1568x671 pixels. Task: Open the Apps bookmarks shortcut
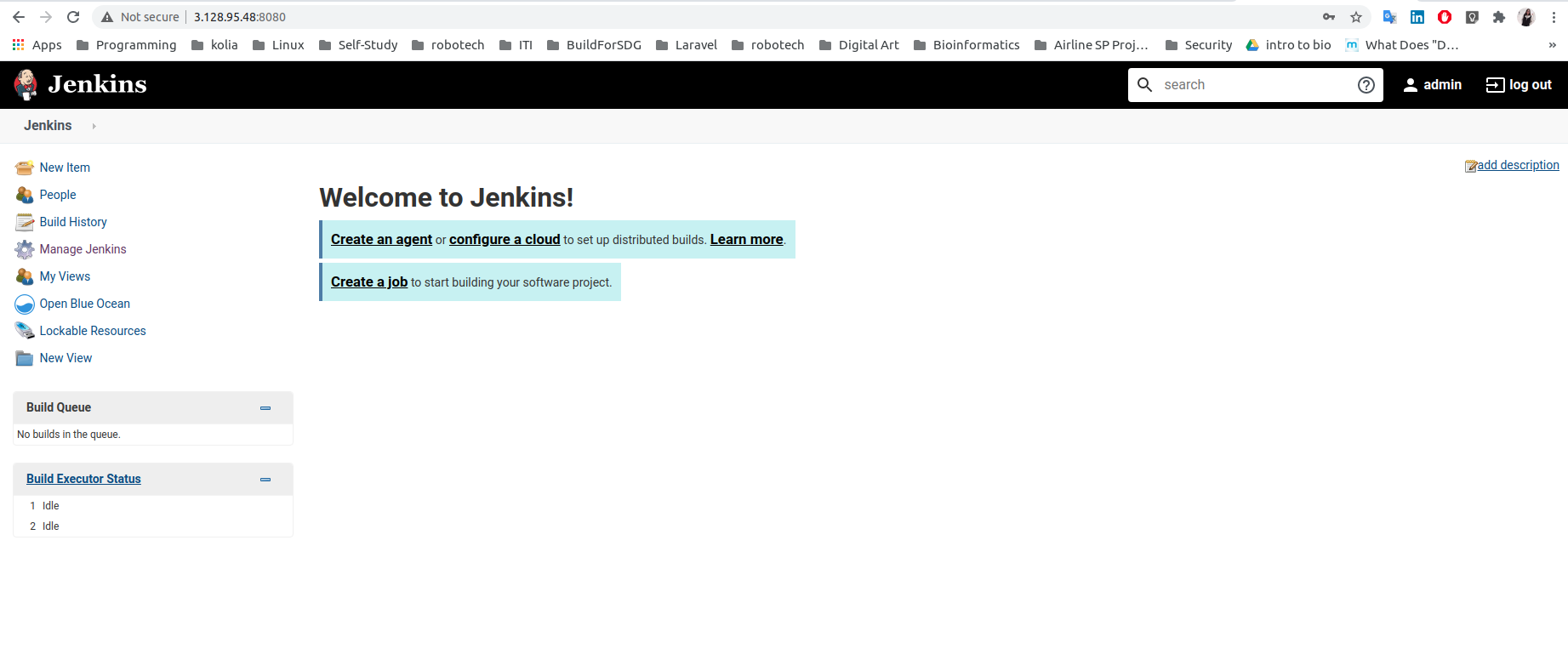37,45
